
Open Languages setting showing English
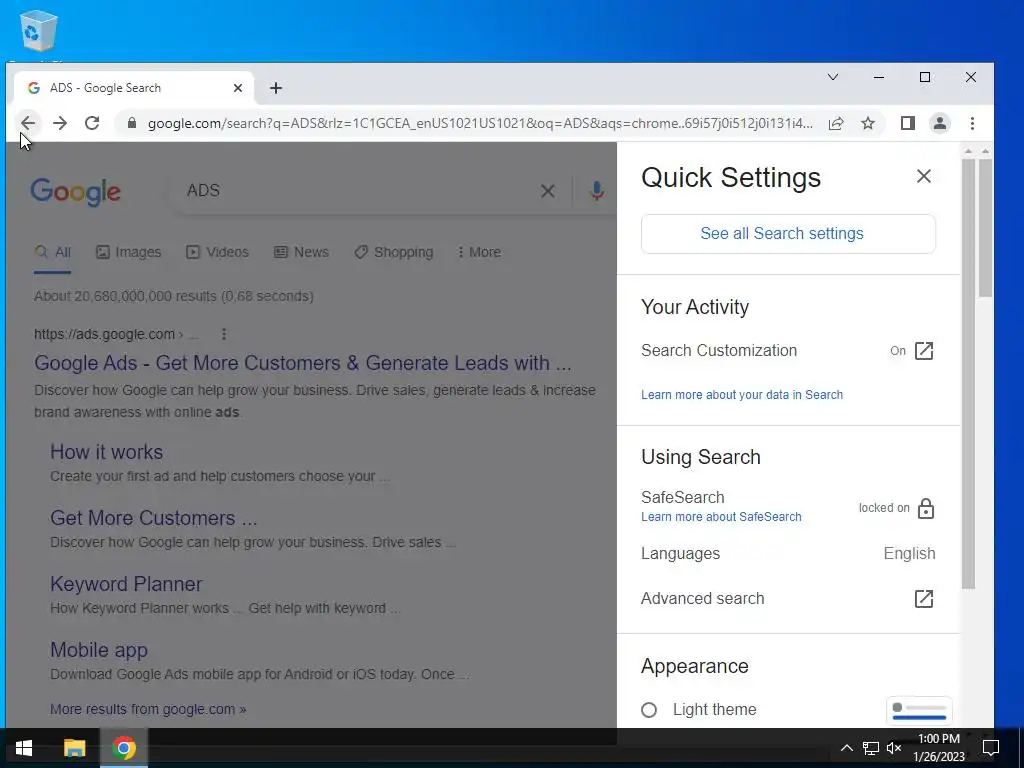click(788, 553)
